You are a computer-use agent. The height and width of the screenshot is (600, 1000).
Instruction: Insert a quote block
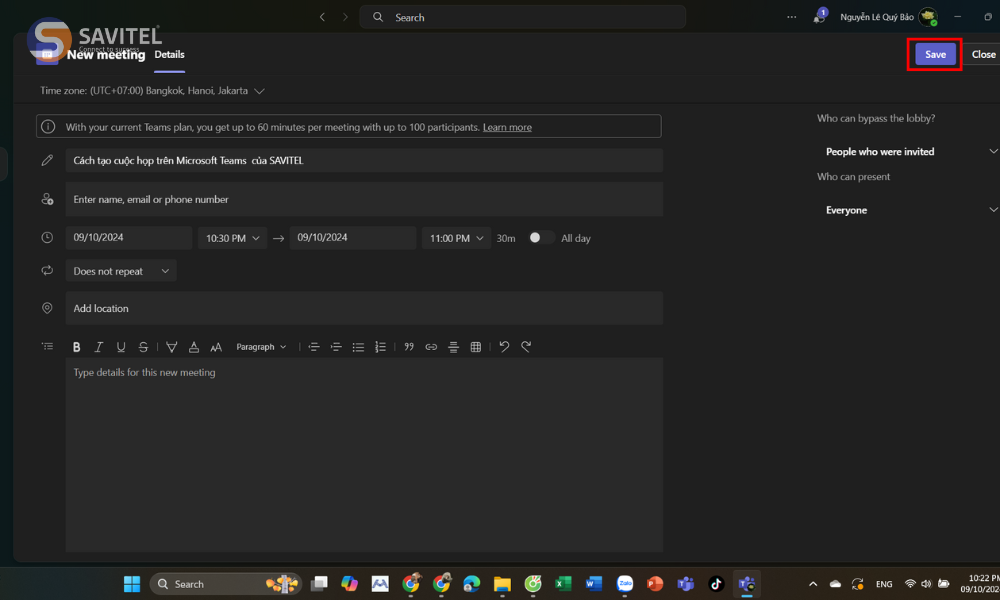[x=409, y=347]
